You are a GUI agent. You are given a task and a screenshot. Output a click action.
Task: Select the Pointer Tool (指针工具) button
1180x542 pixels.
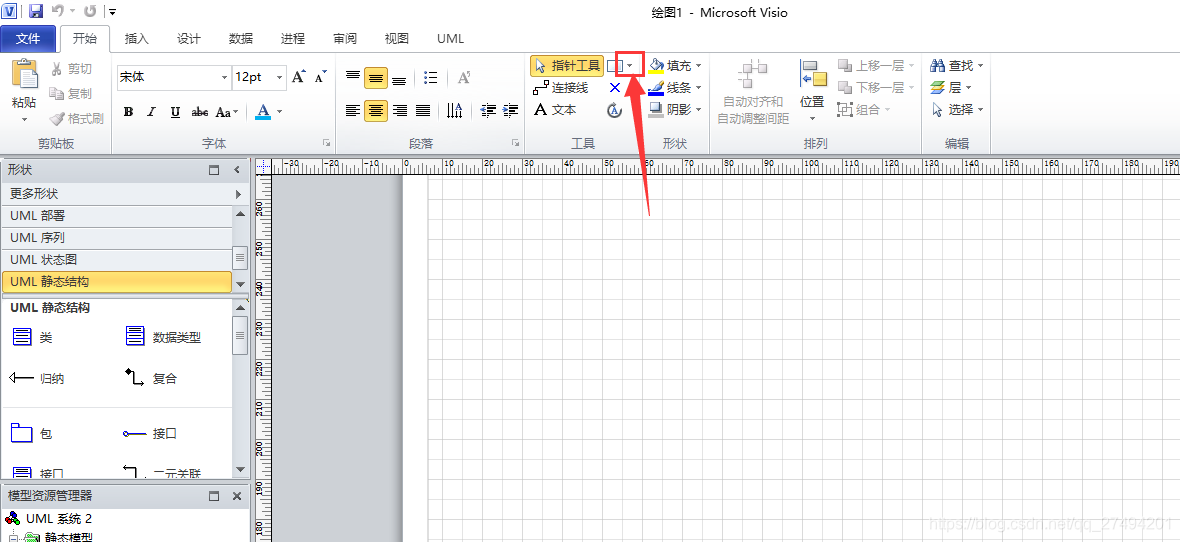click(567, 66)
